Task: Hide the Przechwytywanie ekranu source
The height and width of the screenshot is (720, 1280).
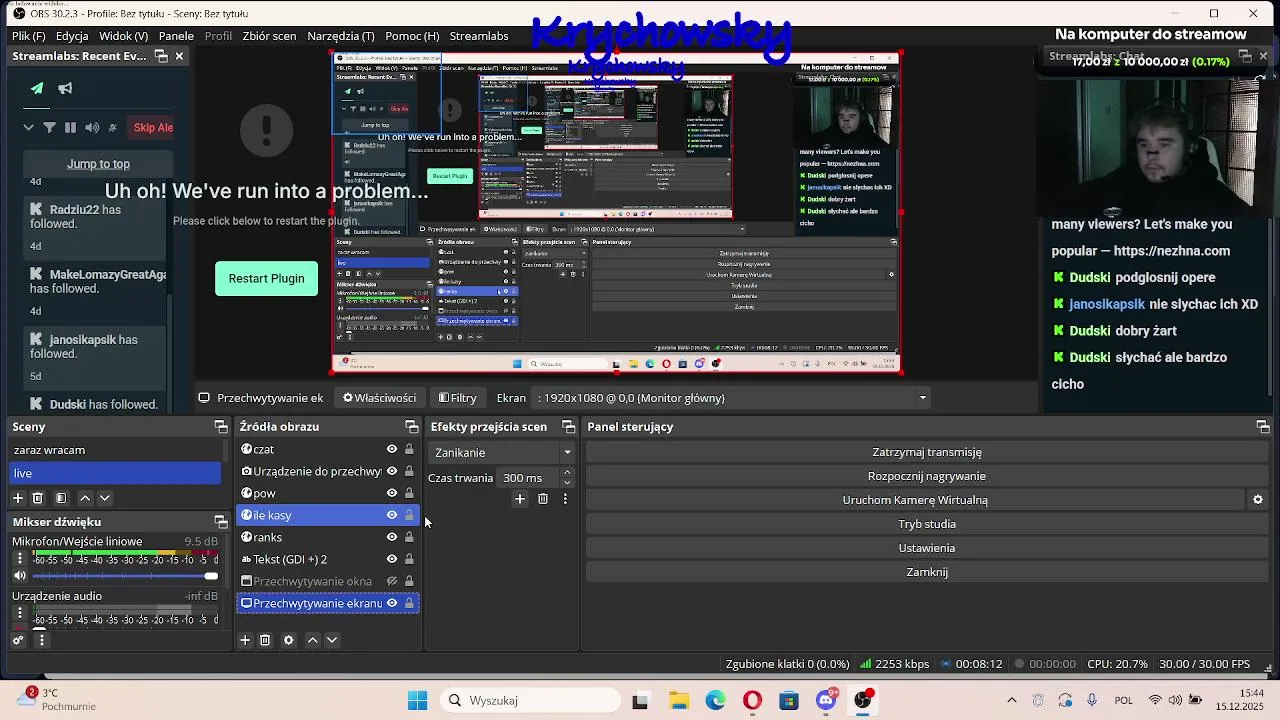Action: 392,603
